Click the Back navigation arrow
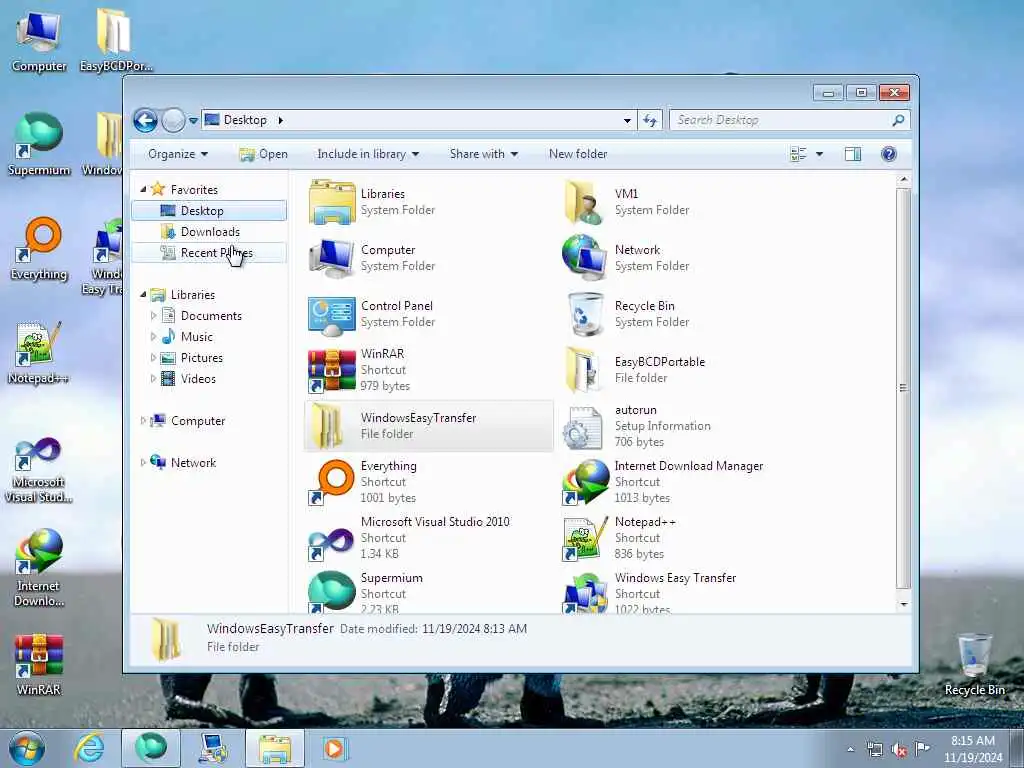 [146, 120]
